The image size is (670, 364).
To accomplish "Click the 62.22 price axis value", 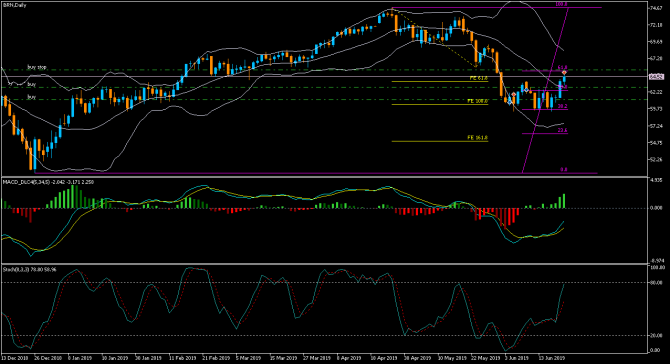I will click(656, 92).
